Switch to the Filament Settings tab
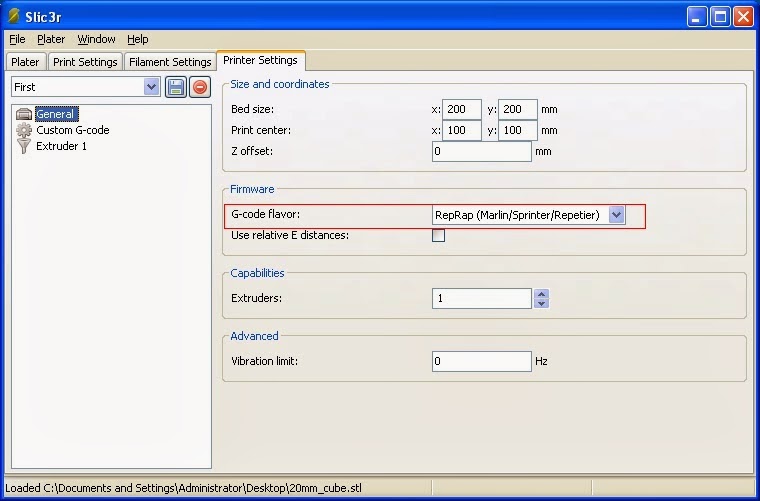This screenshot has width=760, height=501. tap(170, 62)
